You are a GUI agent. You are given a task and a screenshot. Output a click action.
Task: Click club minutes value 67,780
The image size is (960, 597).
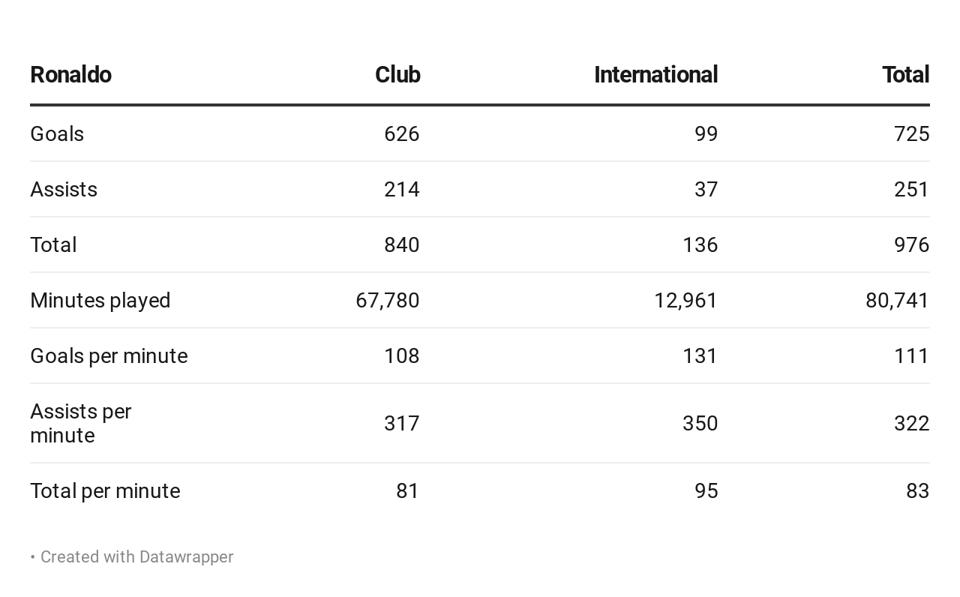(388, 301)
